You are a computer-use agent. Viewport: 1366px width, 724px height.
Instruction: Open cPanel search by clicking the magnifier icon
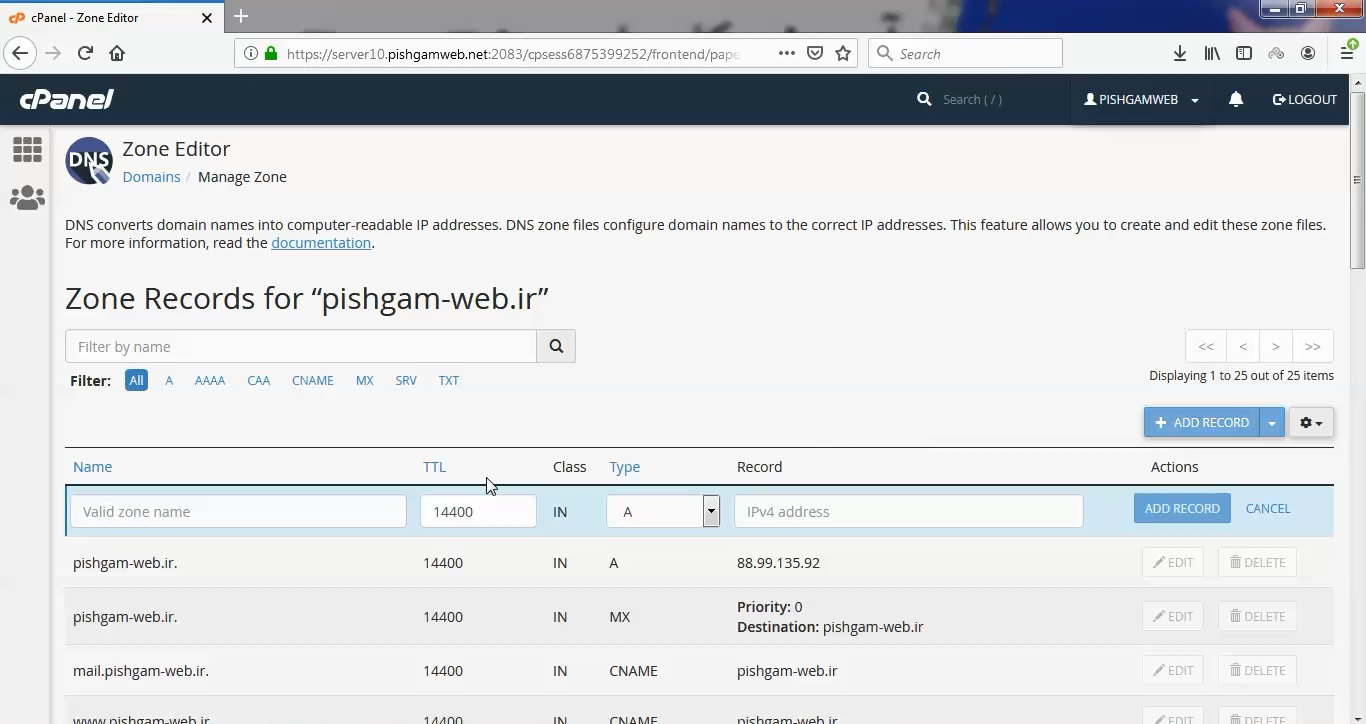pos(923,99)
